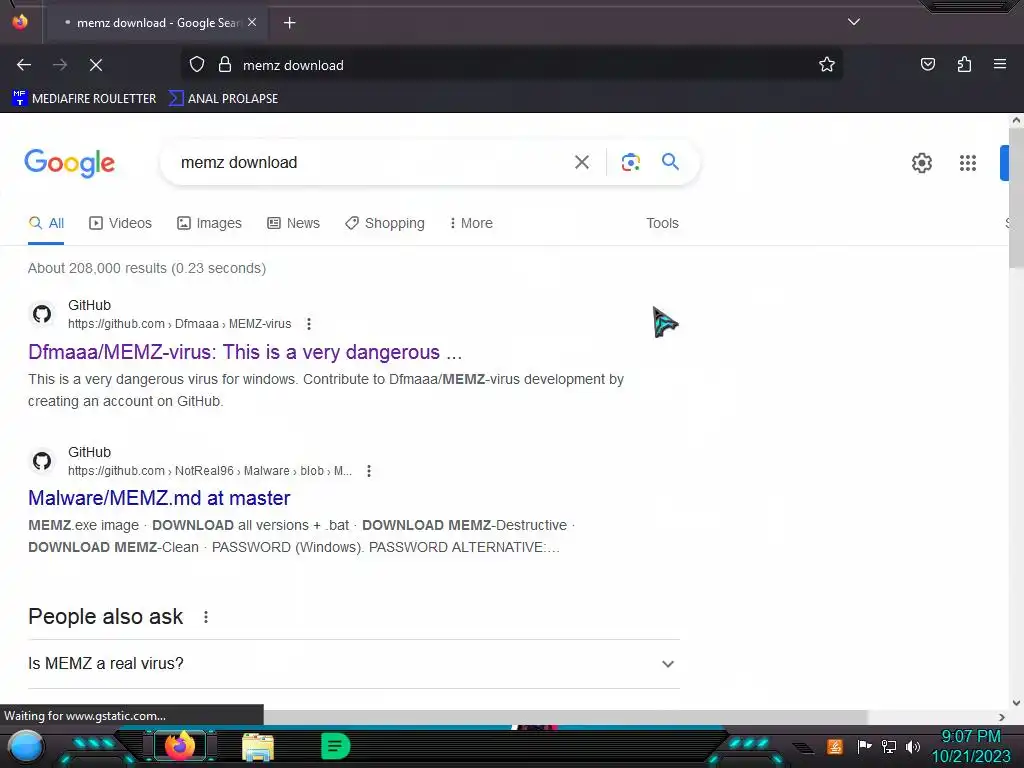The height and width of the screenshot is (768, 1024).
Task: Click GitHub favicon of Dfmaaa result
Action: (x=42, y=314)
